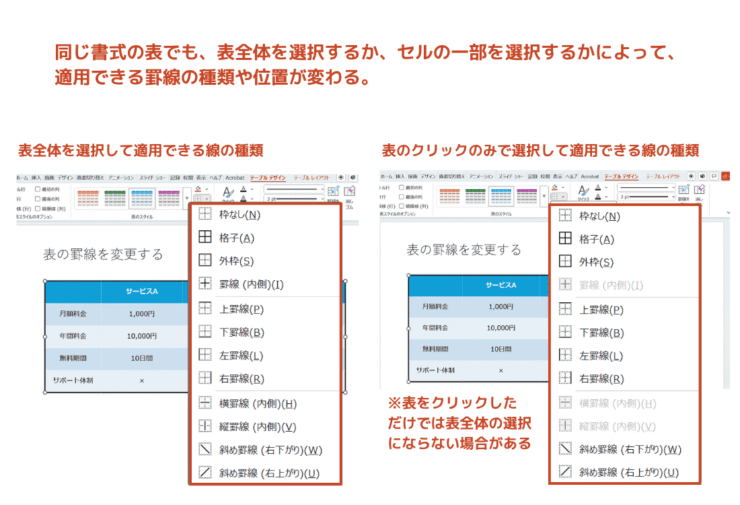The image size is (740, 505).
Task: Expand the table styles gallery in the left ribbon
Action: 187,198
